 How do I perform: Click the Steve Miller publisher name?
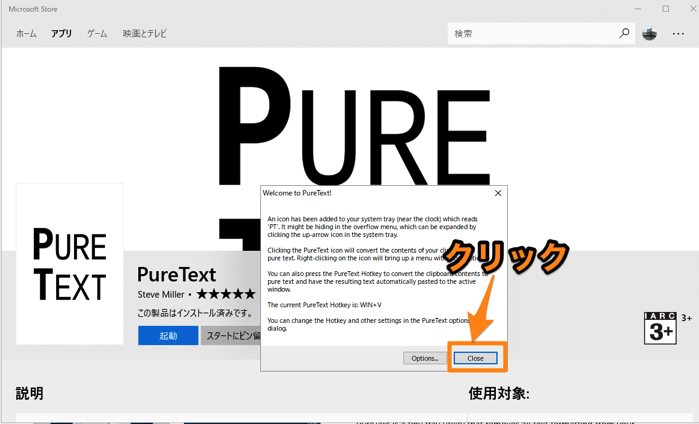[160, 294]
